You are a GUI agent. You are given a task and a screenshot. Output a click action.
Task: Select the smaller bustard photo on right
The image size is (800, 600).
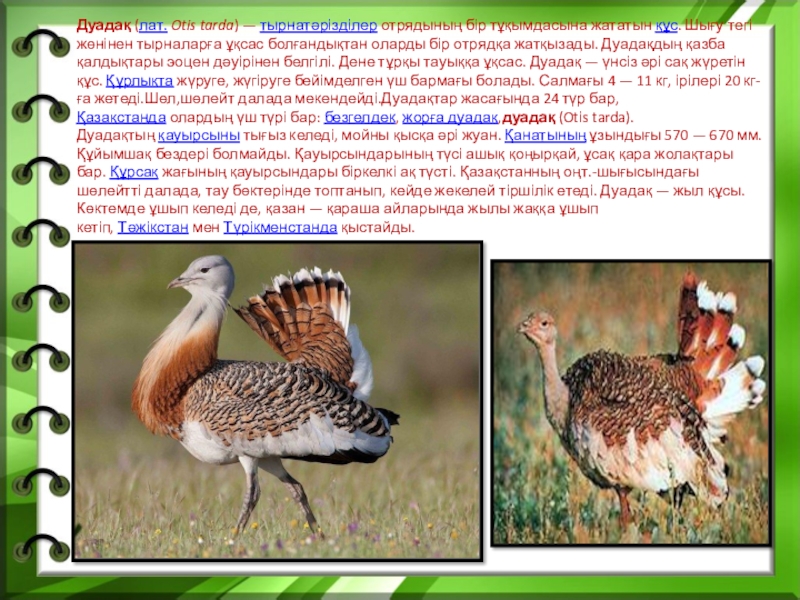click(631, 403)
